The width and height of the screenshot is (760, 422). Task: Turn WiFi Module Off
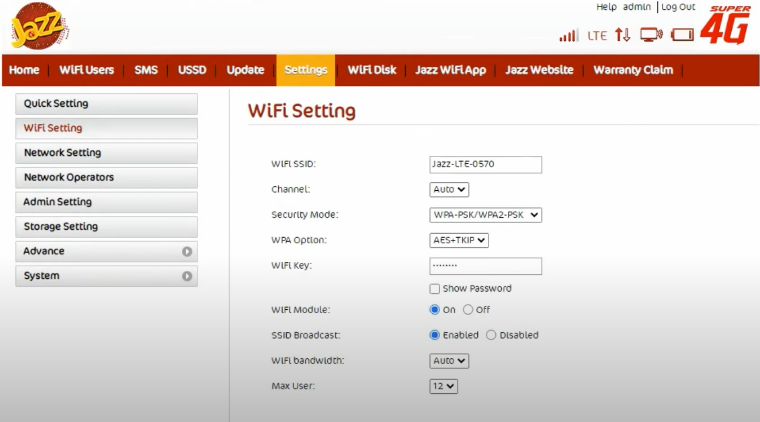pyautogui.click(x=469, y=310)
